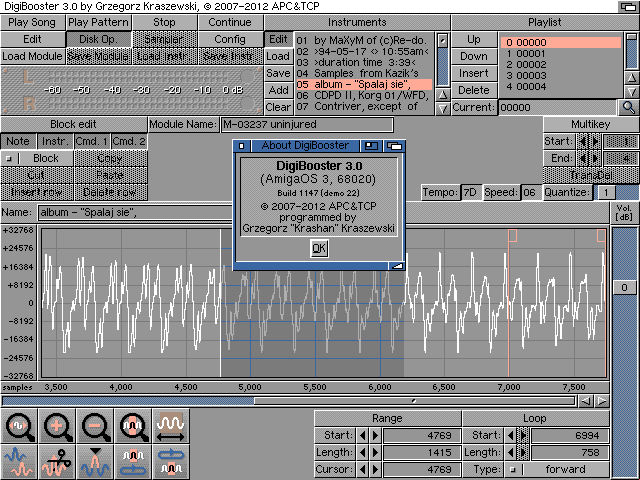Screen dimensions: 640x480
Task: Click Play Pattern button
Action: 98,22
